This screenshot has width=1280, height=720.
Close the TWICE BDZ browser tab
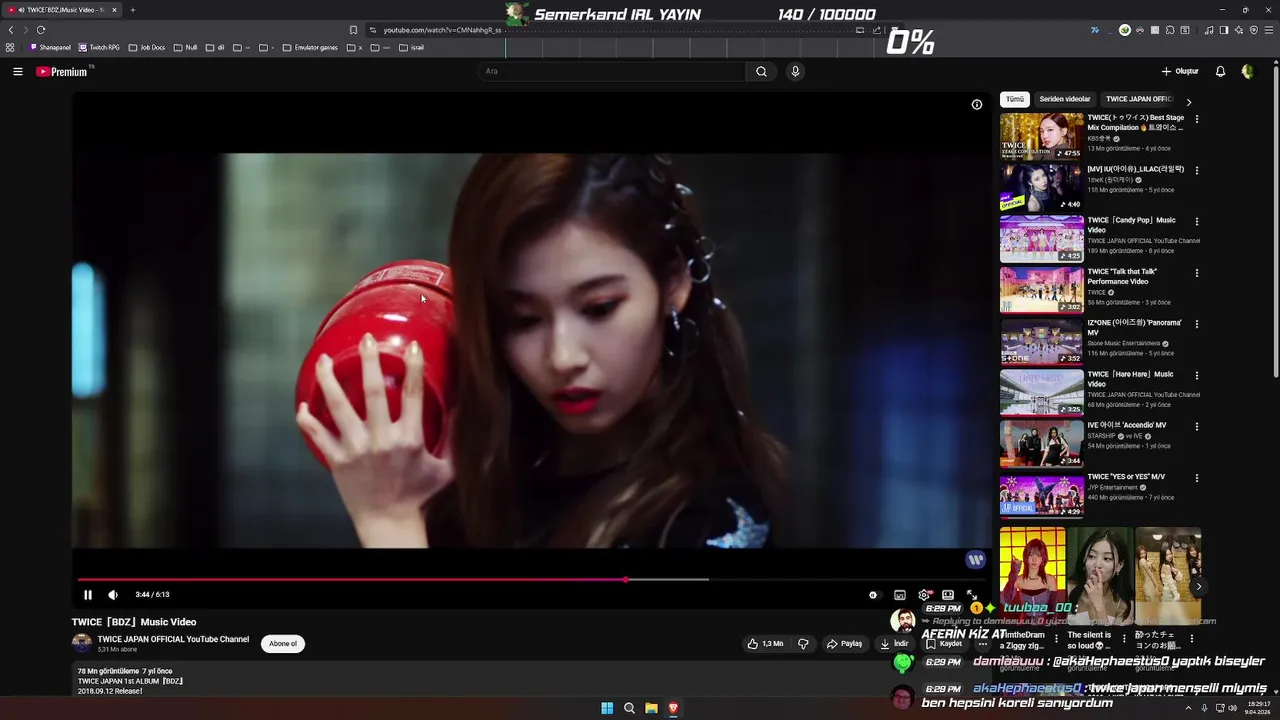(114, 10)
